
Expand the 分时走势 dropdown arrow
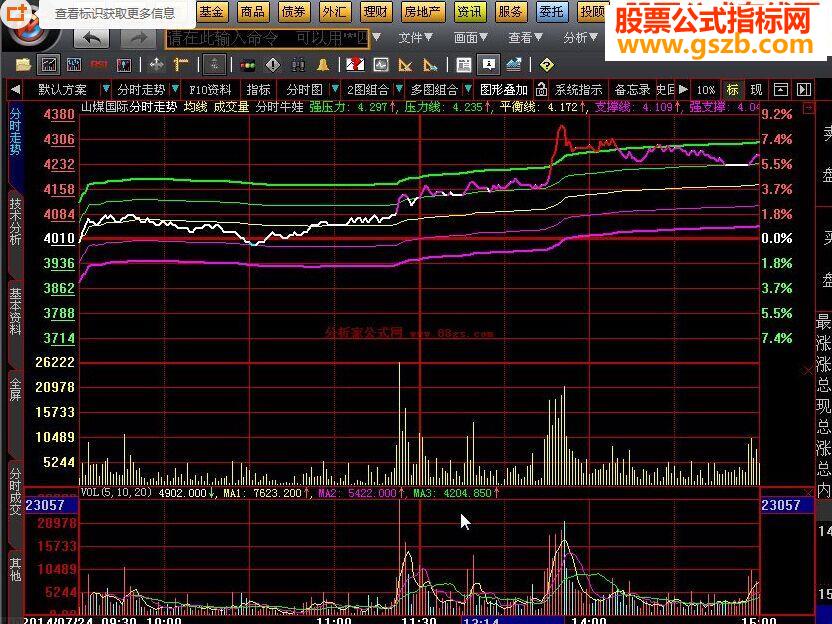175,89
